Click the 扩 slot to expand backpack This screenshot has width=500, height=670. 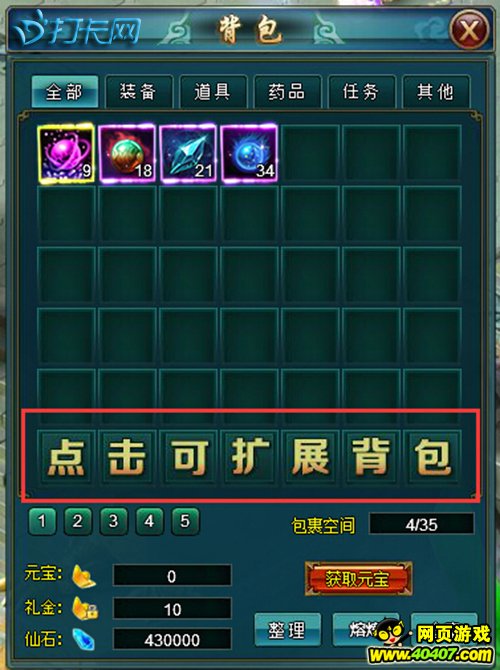[x=249, y=457]
